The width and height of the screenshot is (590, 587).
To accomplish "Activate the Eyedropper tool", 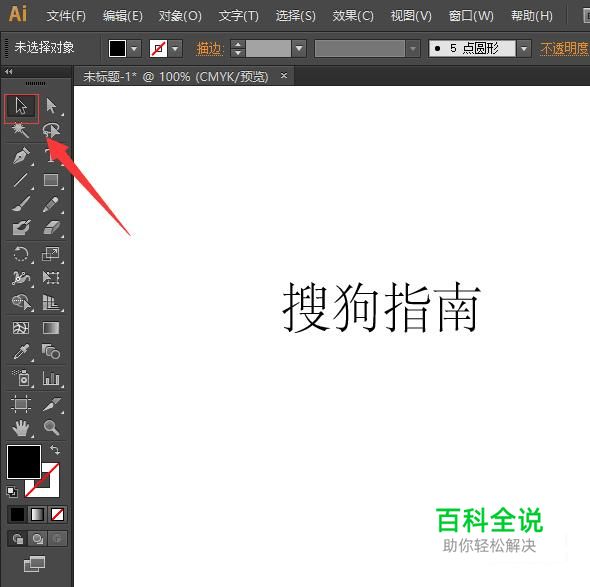I will point(21,352).
